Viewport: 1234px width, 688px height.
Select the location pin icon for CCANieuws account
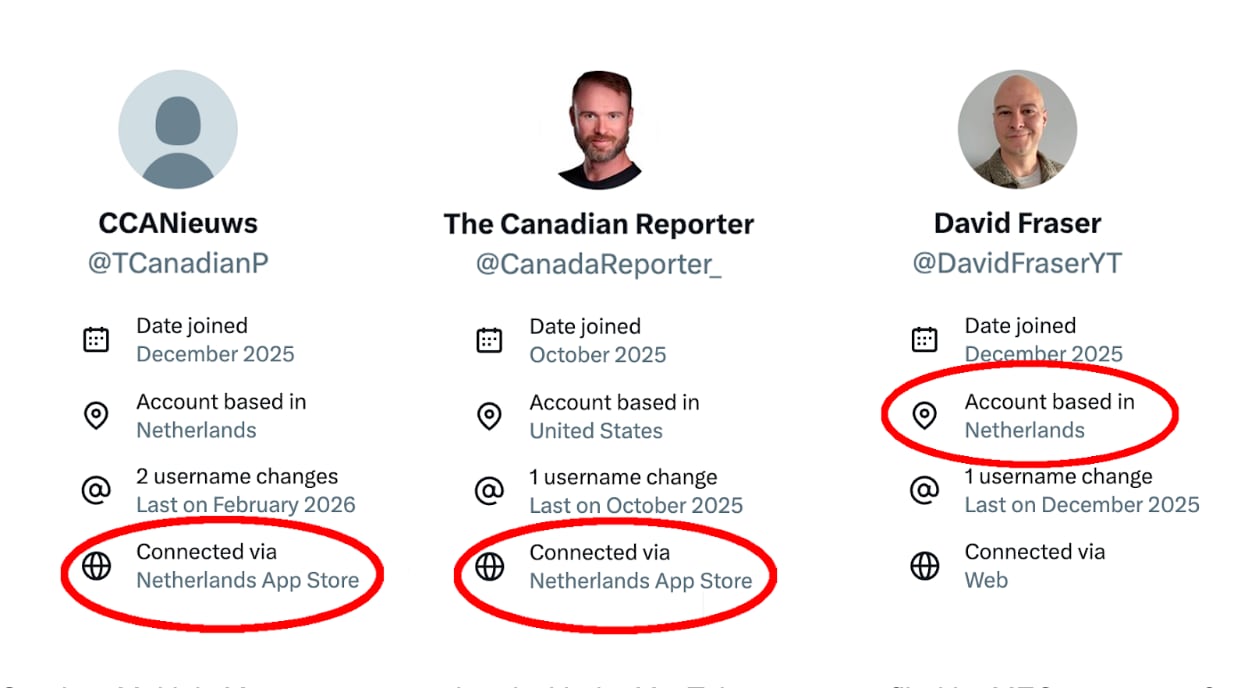(95, 415)
